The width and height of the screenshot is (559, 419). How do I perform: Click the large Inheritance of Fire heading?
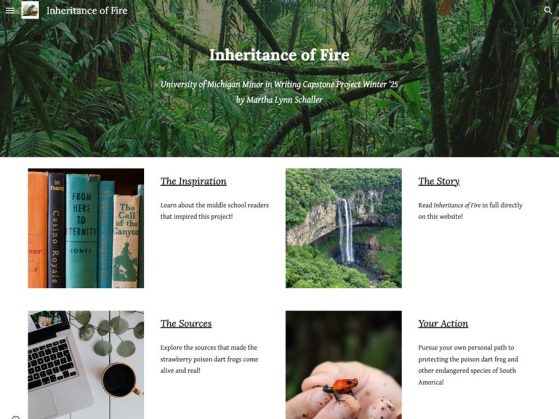(x=279, y=55)
